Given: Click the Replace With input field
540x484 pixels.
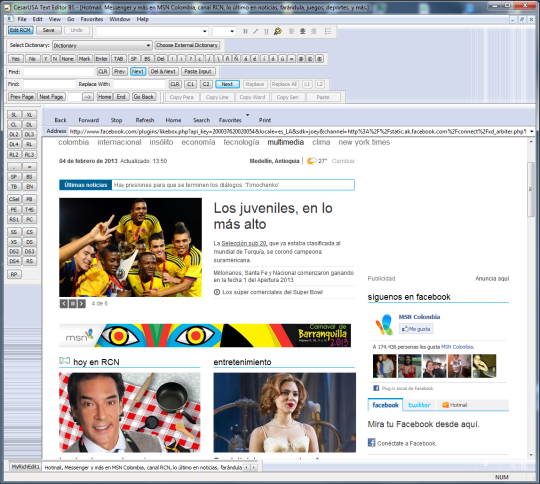Looking at the screenshot, I should (x=140, y=84).
